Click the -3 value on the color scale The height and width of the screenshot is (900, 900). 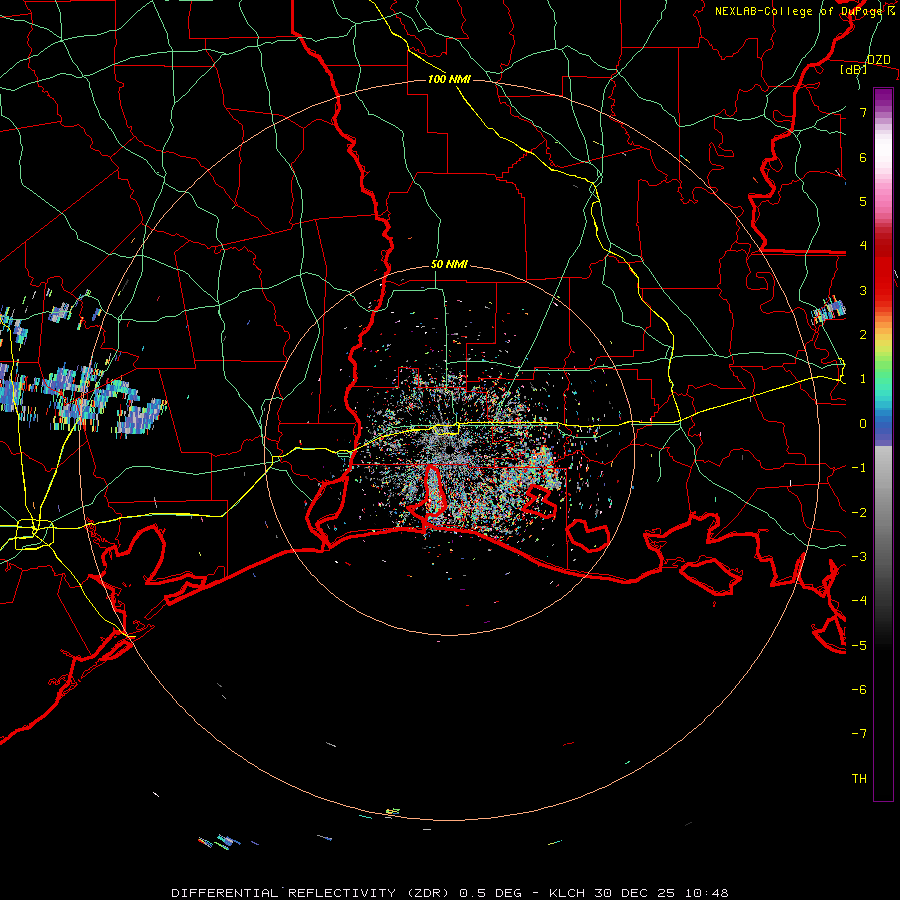(x=859, y=557)
